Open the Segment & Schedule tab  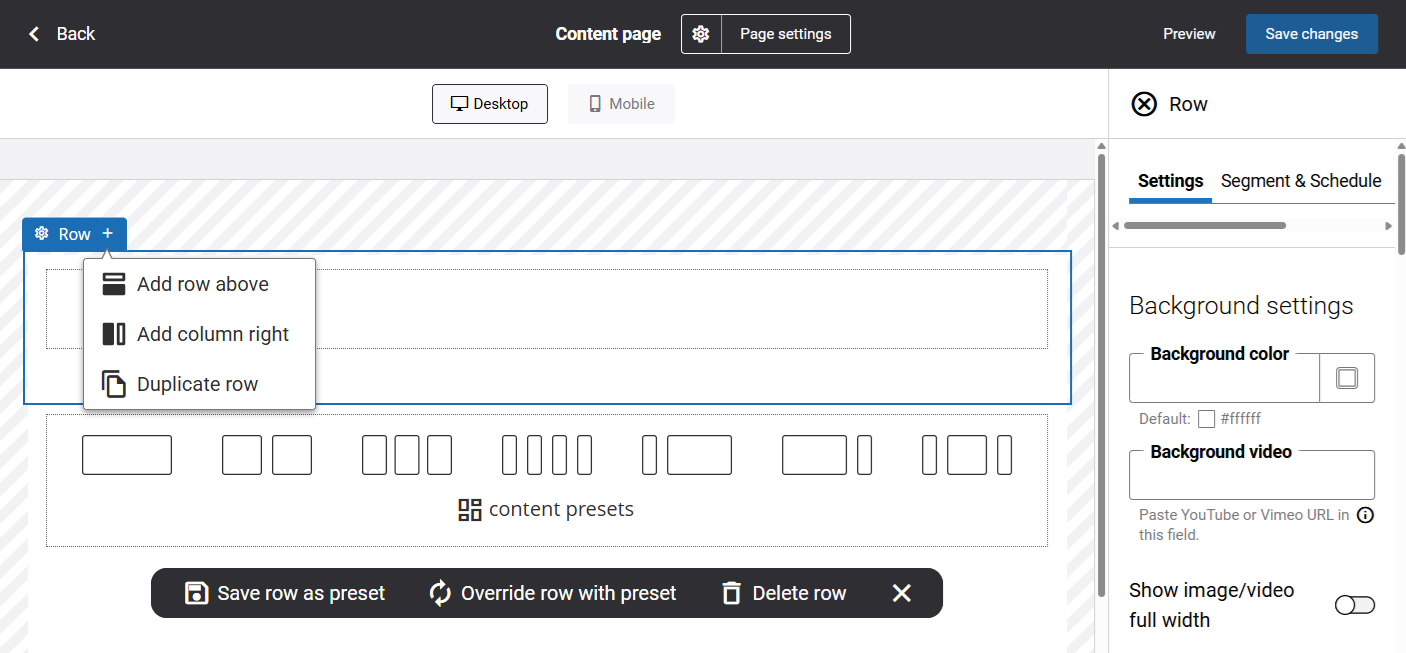[x=1300, y=181]
